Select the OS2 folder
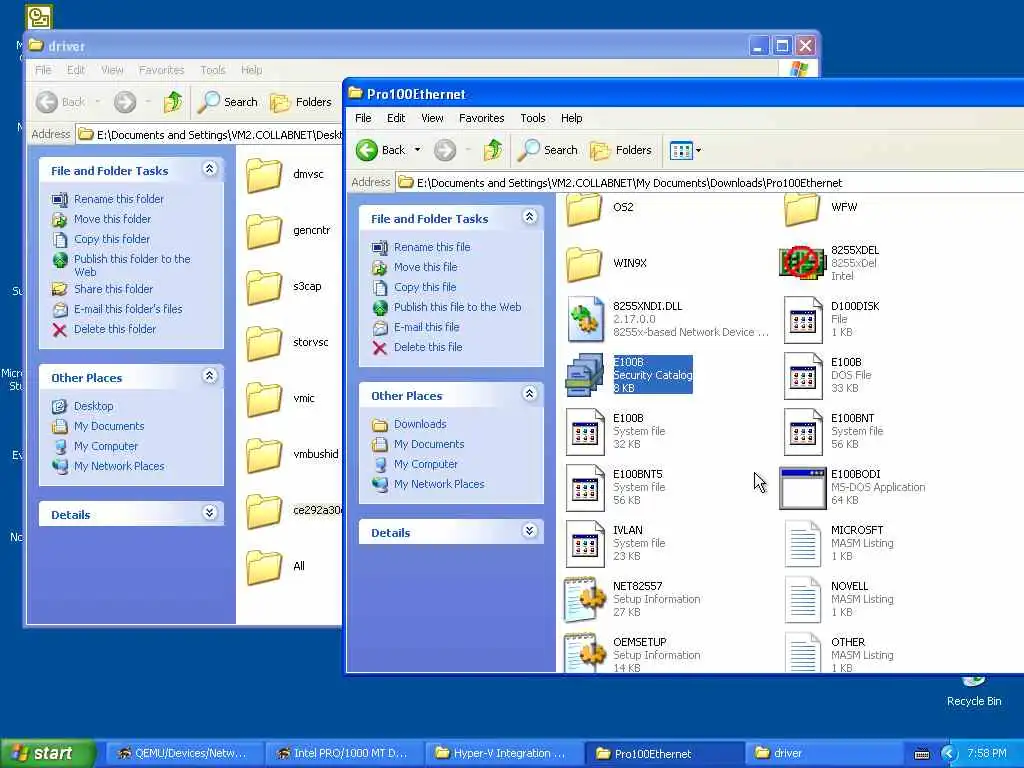Viewport: 1024px width, 768px height. [600, 208]
